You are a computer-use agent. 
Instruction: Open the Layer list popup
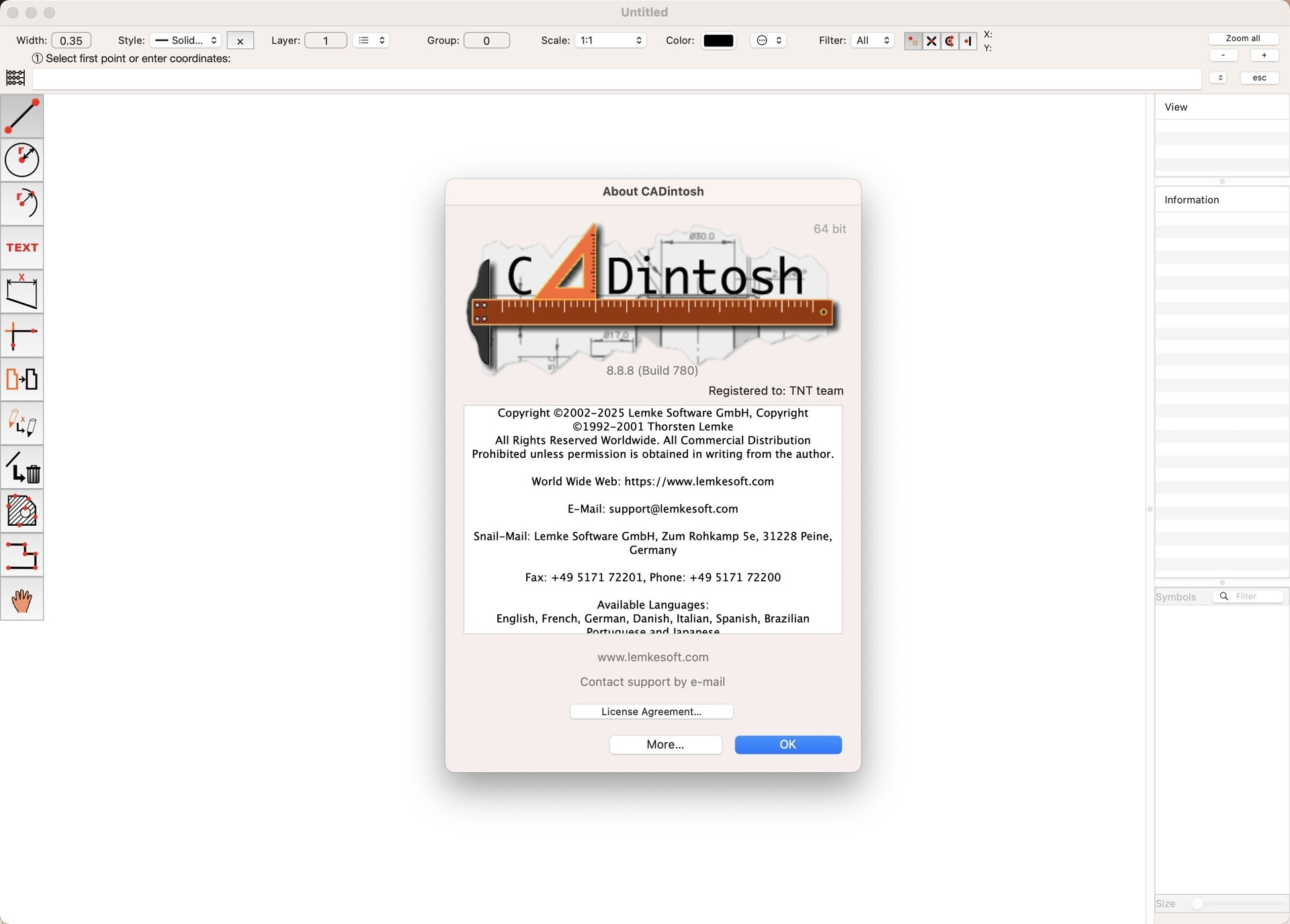[372, 40]
